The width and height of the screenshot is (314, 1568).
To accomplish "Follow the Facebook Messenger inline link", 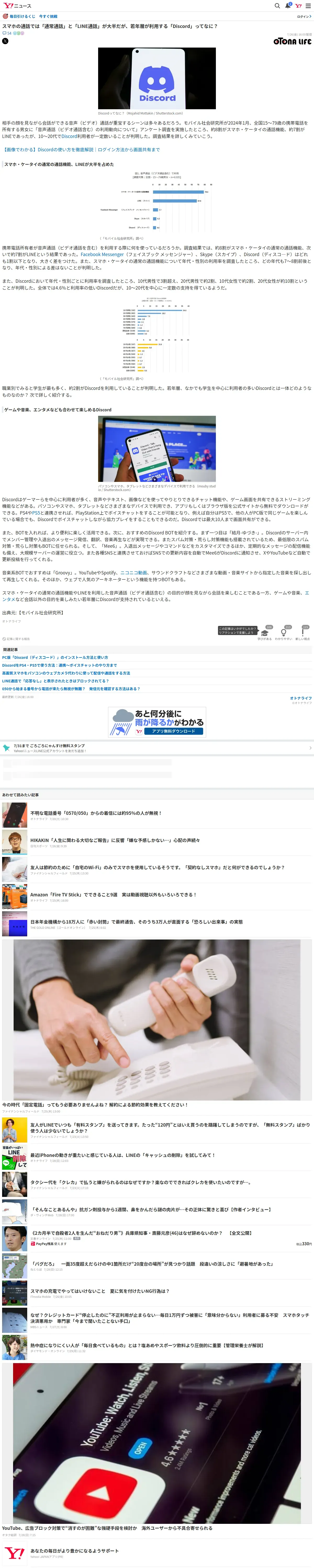I will click(102, 255).
